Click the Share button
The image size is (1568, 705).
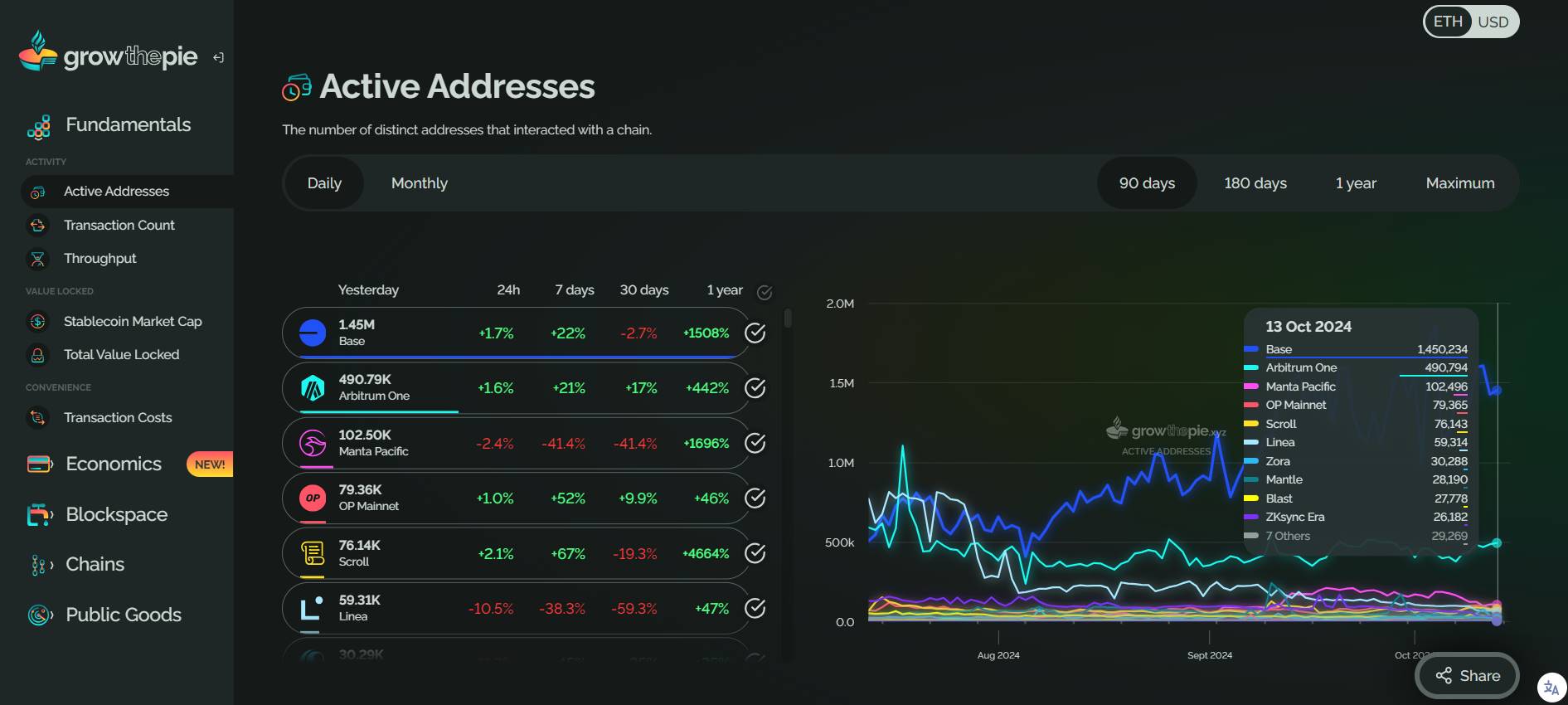1467,675
